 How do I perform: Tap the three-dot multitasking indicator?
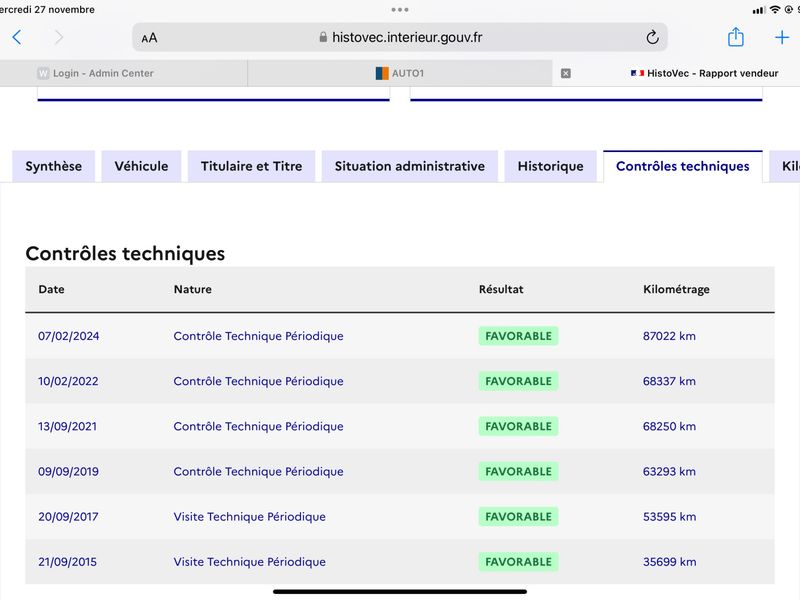click(400, 10)
